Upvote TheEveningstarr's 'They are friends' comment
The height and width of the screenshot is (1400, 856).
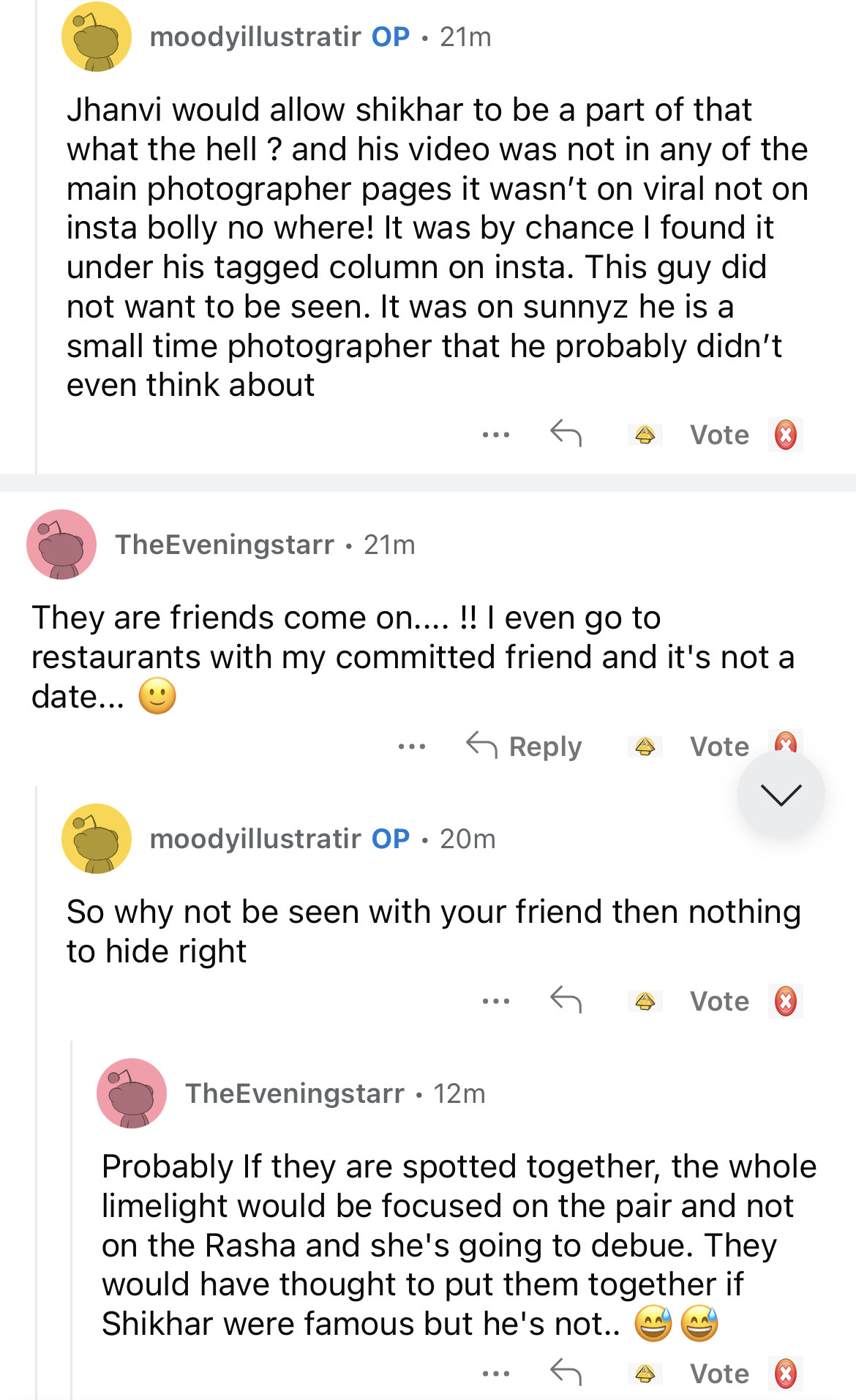pos(645,746)
